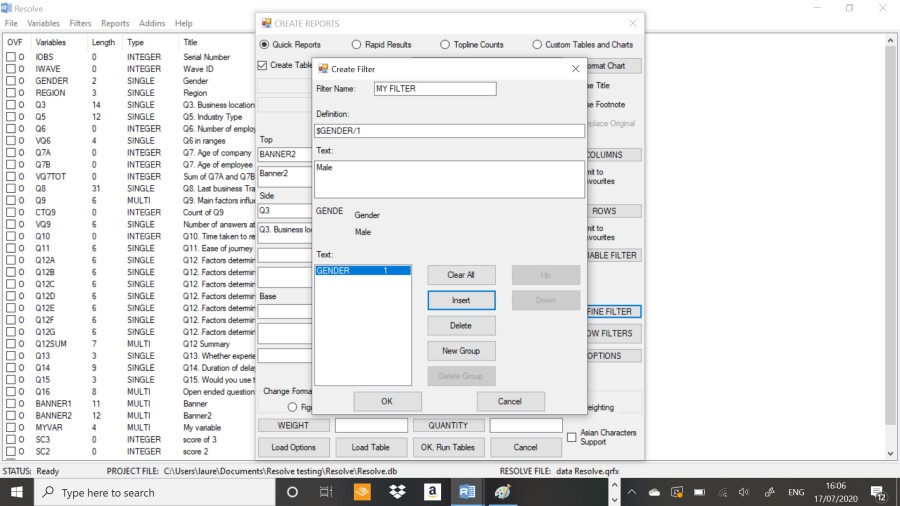
Task: Enable Asian Characters Support checkbox
Action: [572, 437]
